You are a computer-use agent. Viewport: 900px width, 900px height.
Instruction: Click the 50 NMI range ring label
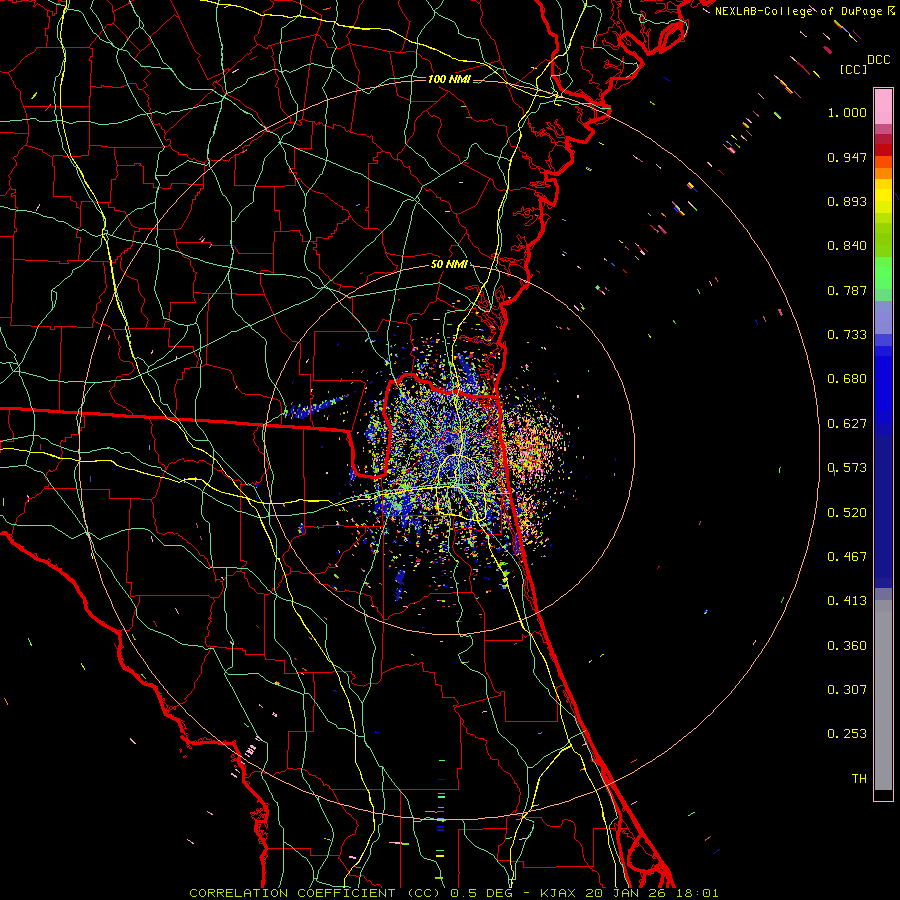(x=449, y=265)
